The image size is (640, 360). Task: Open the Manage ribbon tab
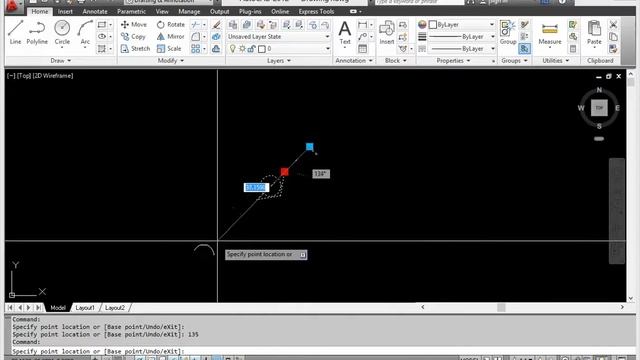(189, 11)
